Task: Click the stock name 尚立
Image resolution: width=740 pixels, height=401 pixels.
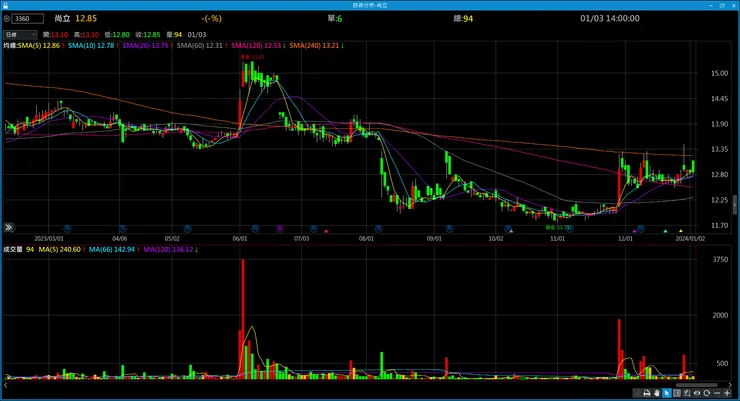Action: tap(62, 18)
